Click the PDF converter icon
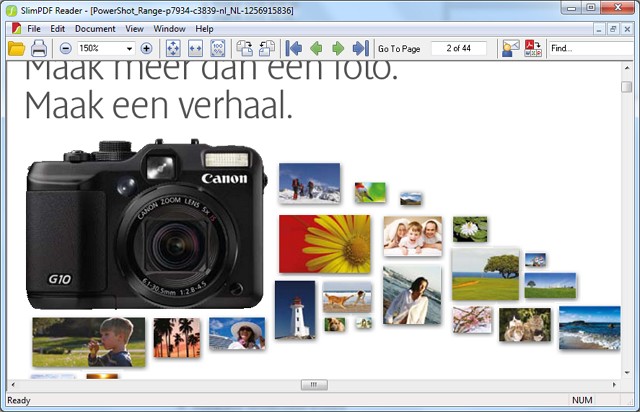This screenshot has height=412, width=640. [x=533, y=49]
